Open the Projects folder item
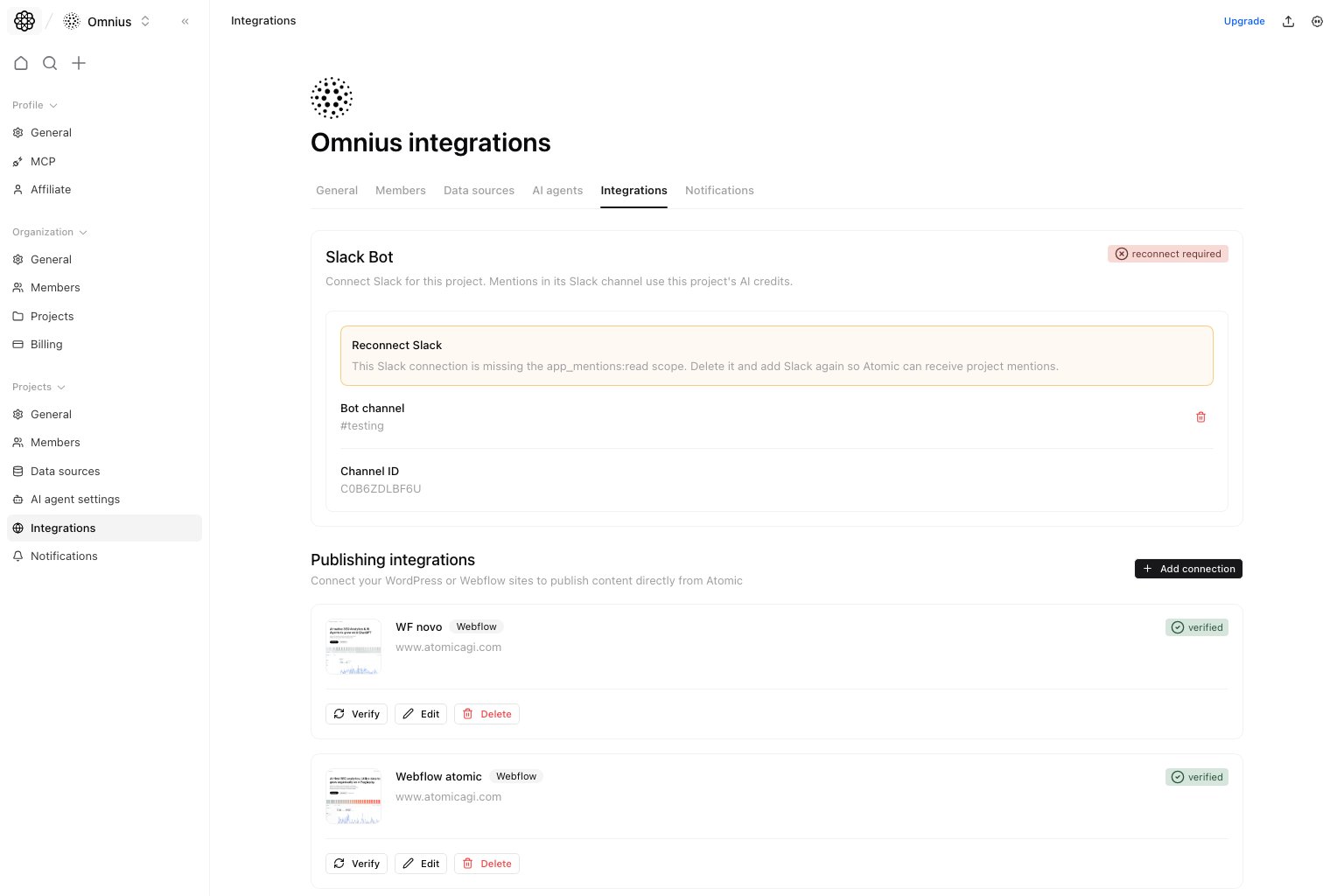Viewport: 1344px width, 896px height. click(x=104, y=317)
